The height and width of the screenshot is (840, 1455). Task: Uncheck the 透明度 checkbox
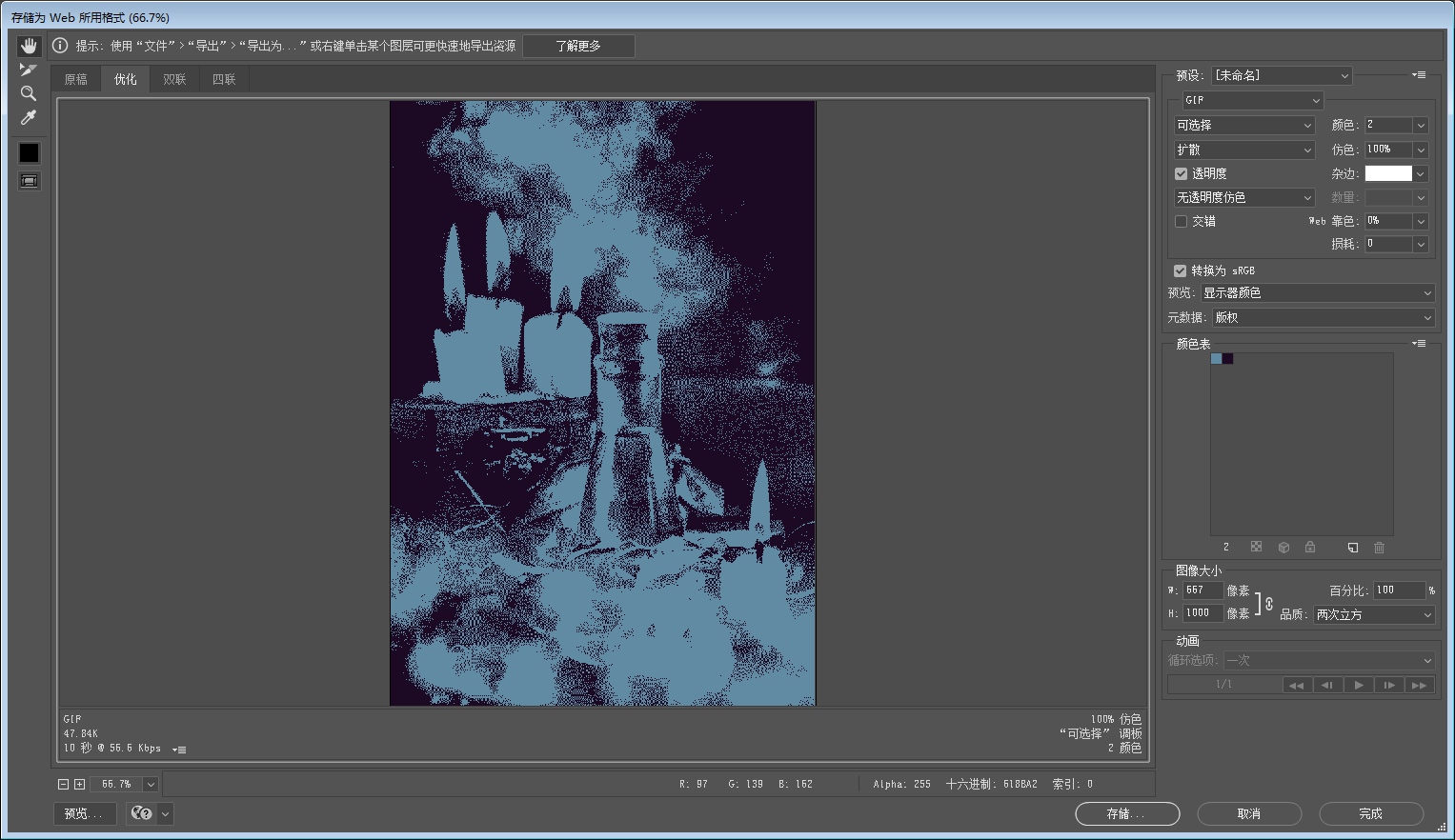pos(1182,174)
